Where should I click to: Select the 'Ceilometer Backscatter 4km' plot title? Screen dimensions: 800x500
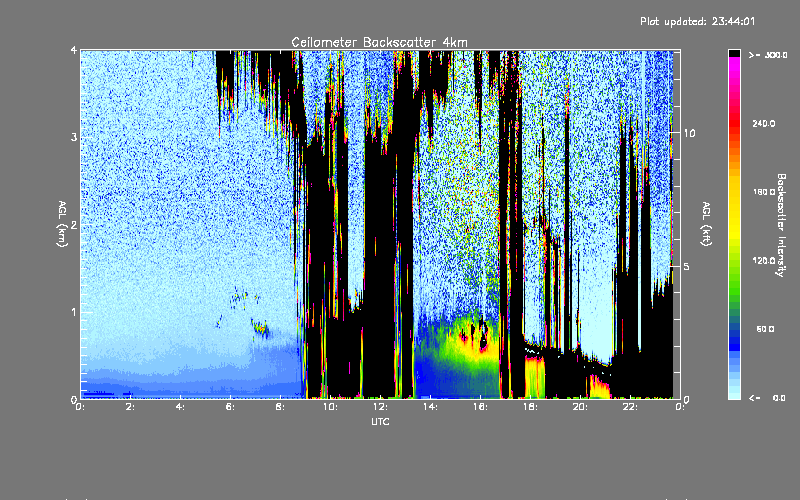click(x=379, y=42)
